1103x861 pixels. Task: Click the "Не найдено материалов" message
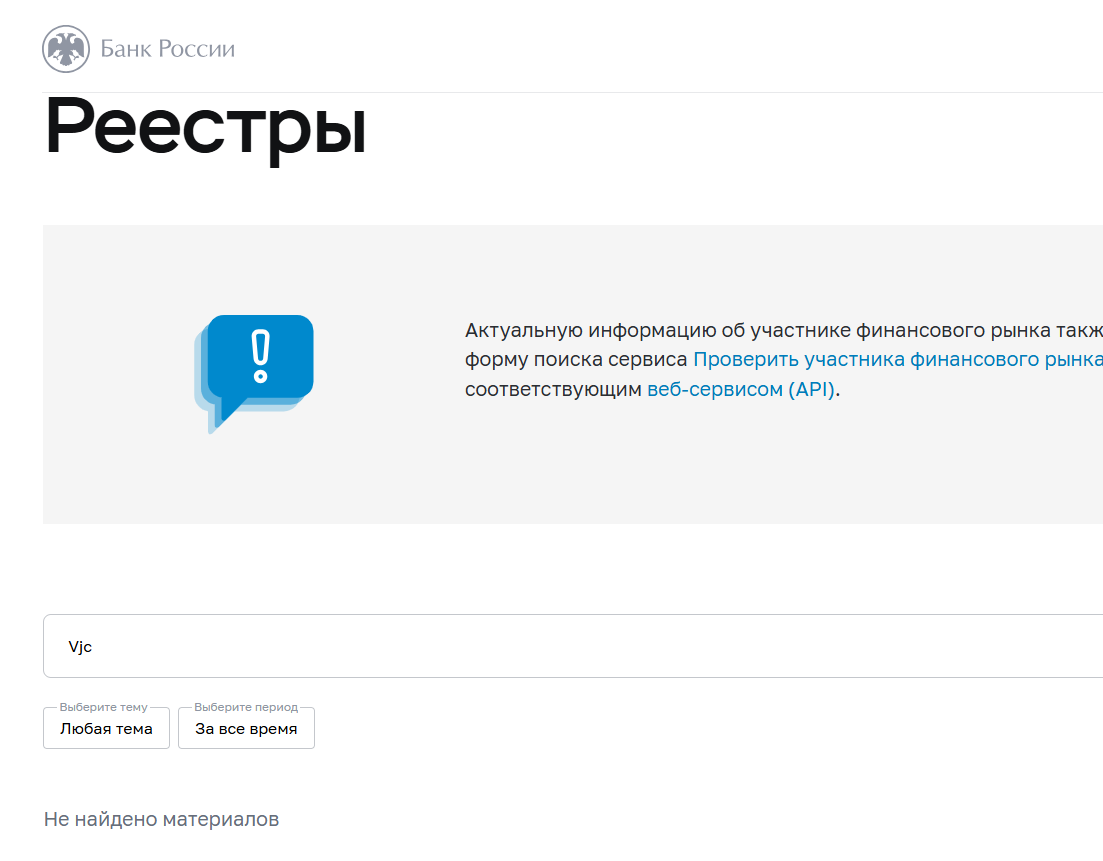coord(161,819)
